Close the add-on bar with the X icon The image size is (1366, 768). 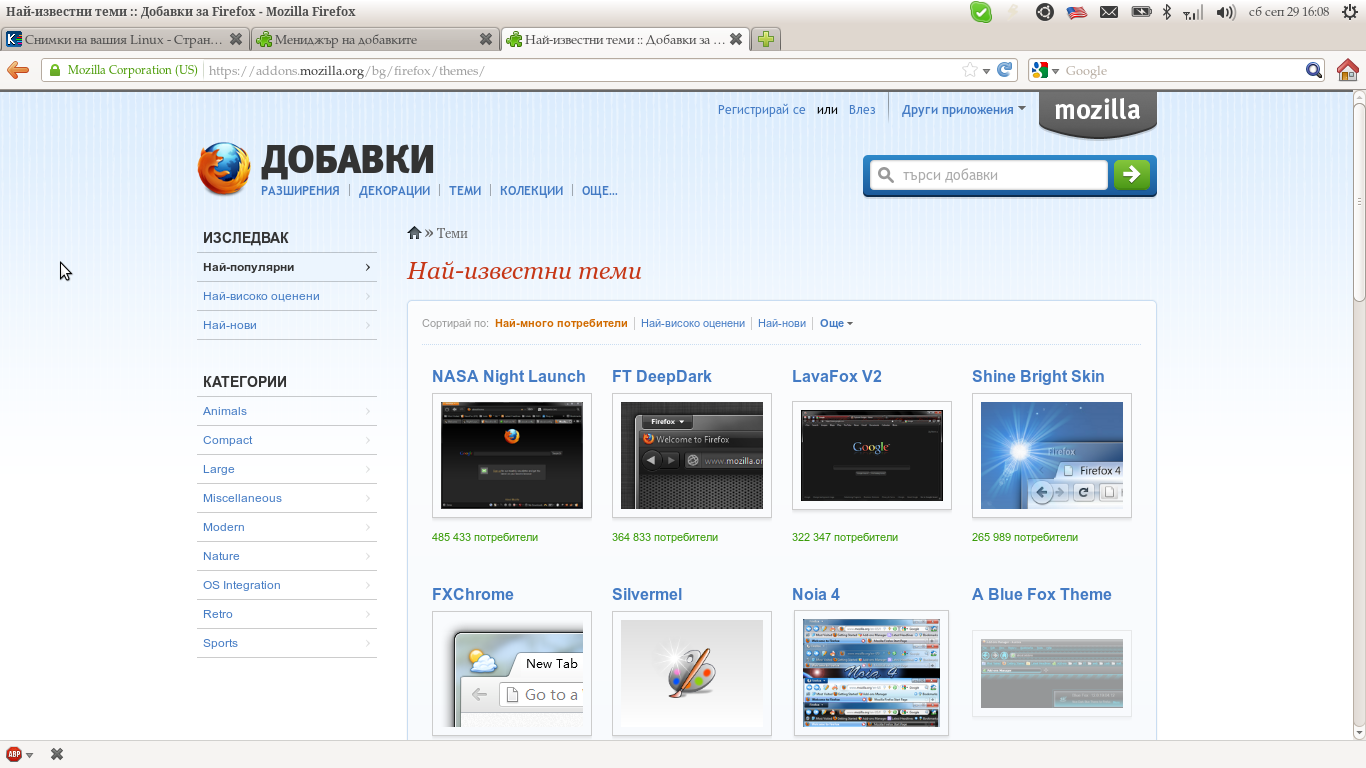click(57, 754)
